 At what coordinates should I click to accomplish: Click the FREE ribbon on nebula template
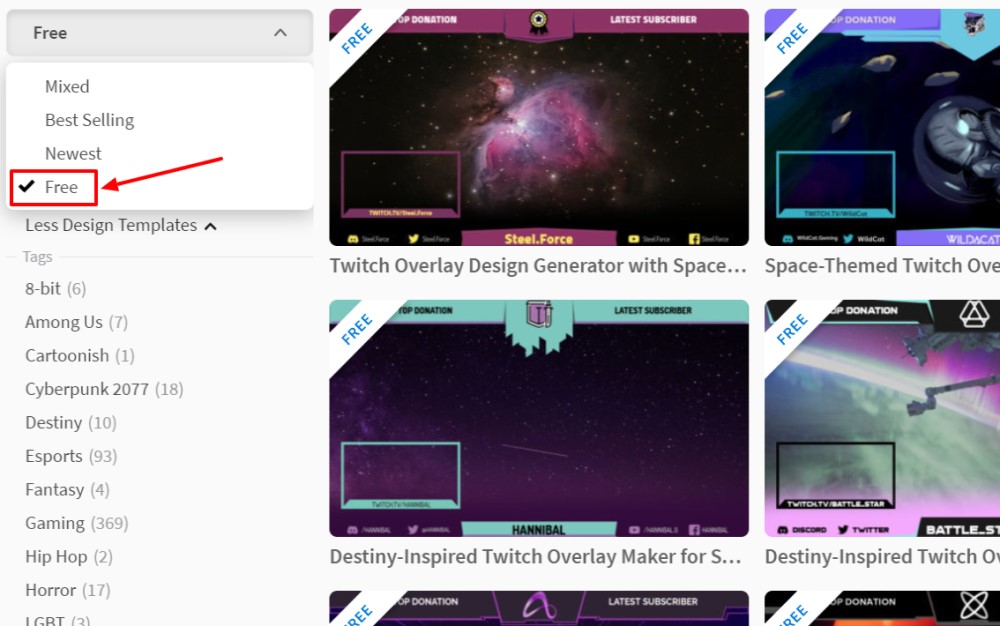pos(356,38)
